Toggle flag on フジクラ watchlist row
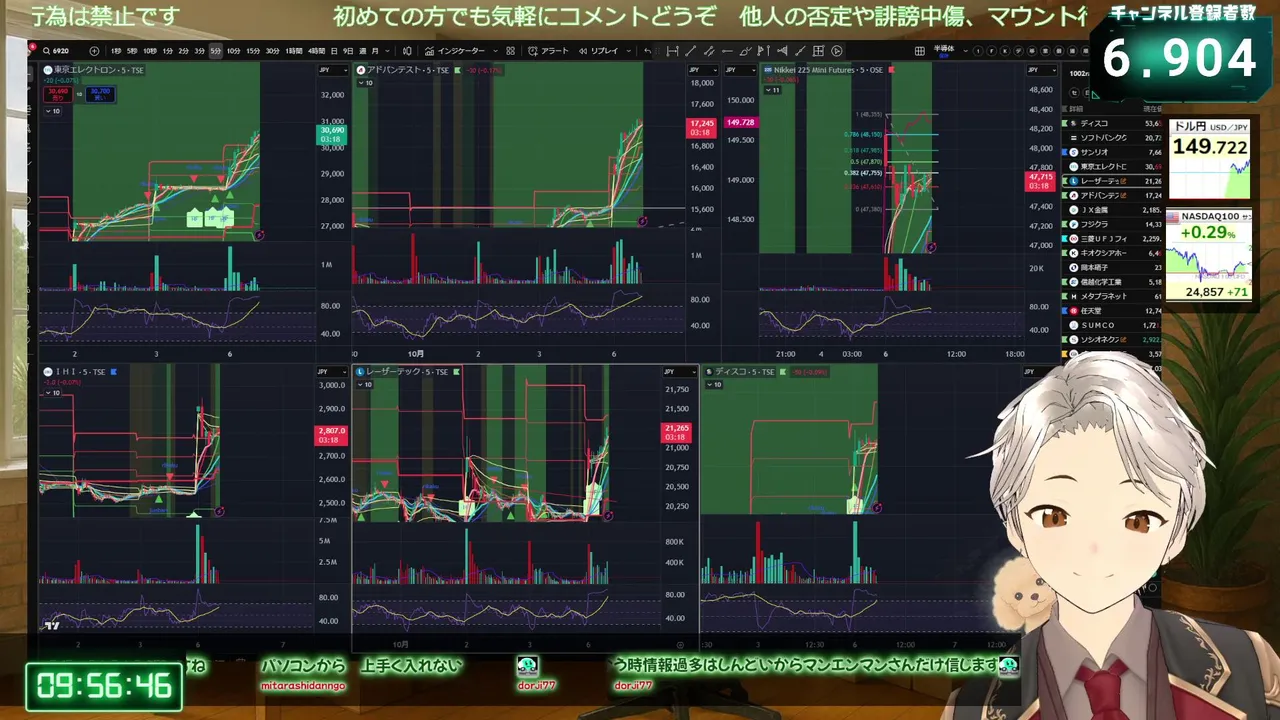Viewport: 1280px width, 720px height. [1064, 224]
